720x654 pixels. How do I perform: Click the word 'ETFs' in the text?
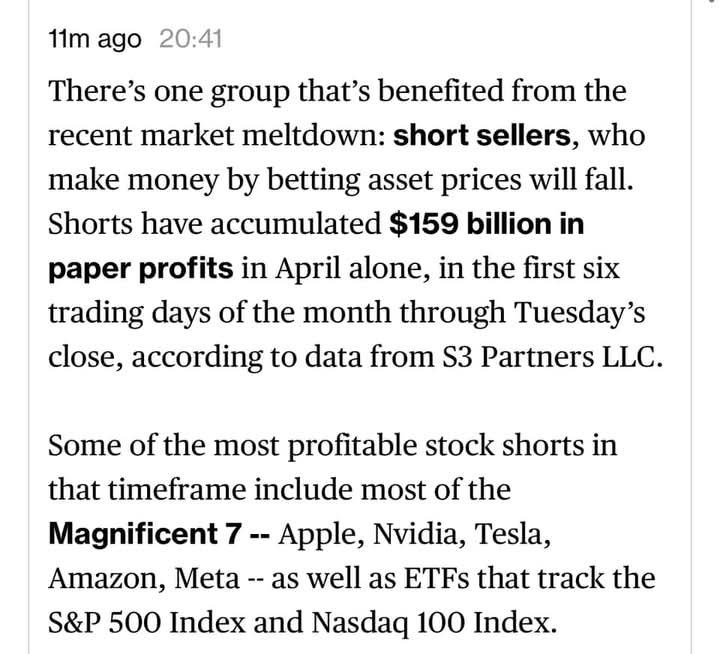(x=436, y=578)
